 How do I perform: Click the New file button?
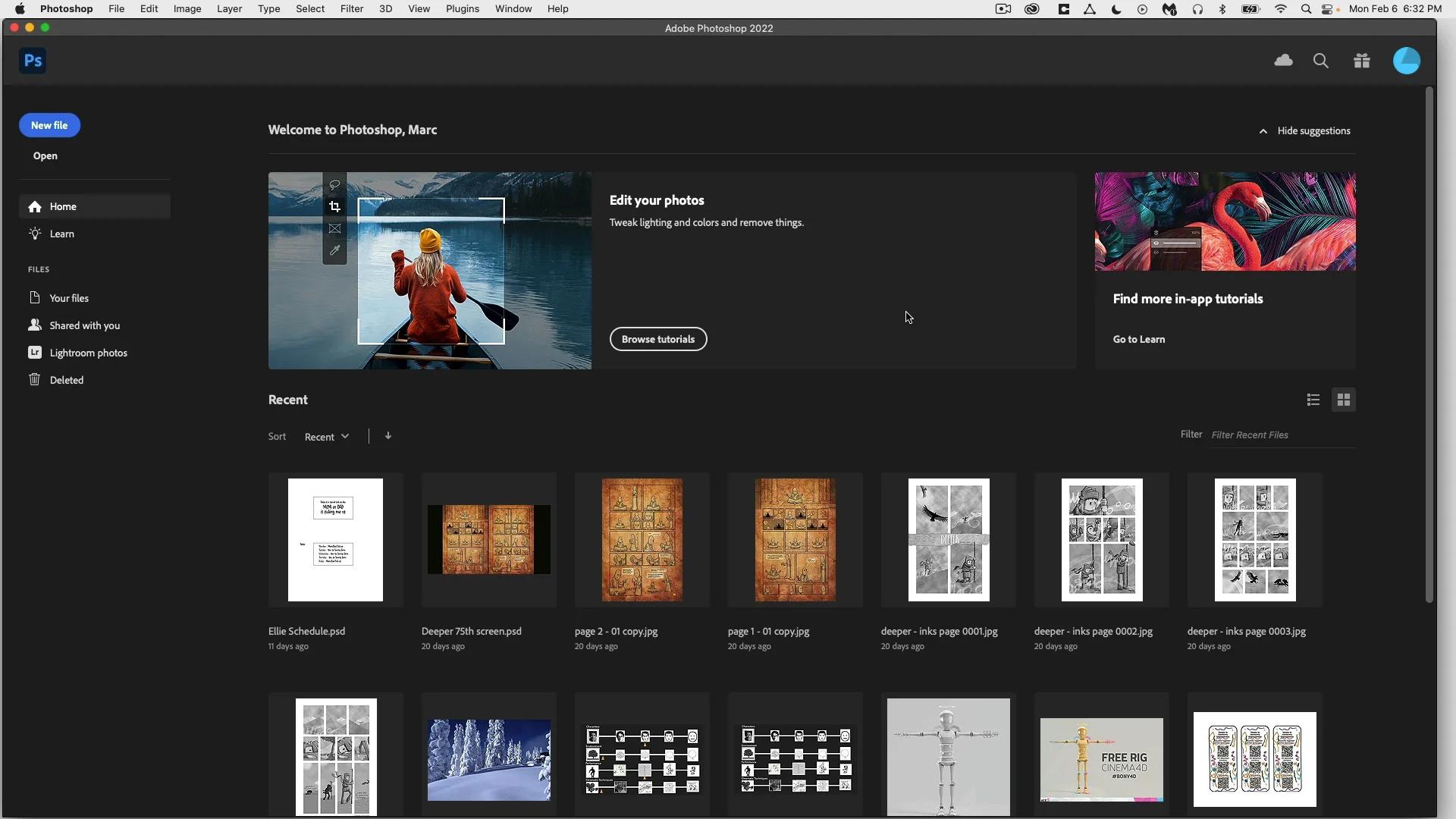(49, 124)
